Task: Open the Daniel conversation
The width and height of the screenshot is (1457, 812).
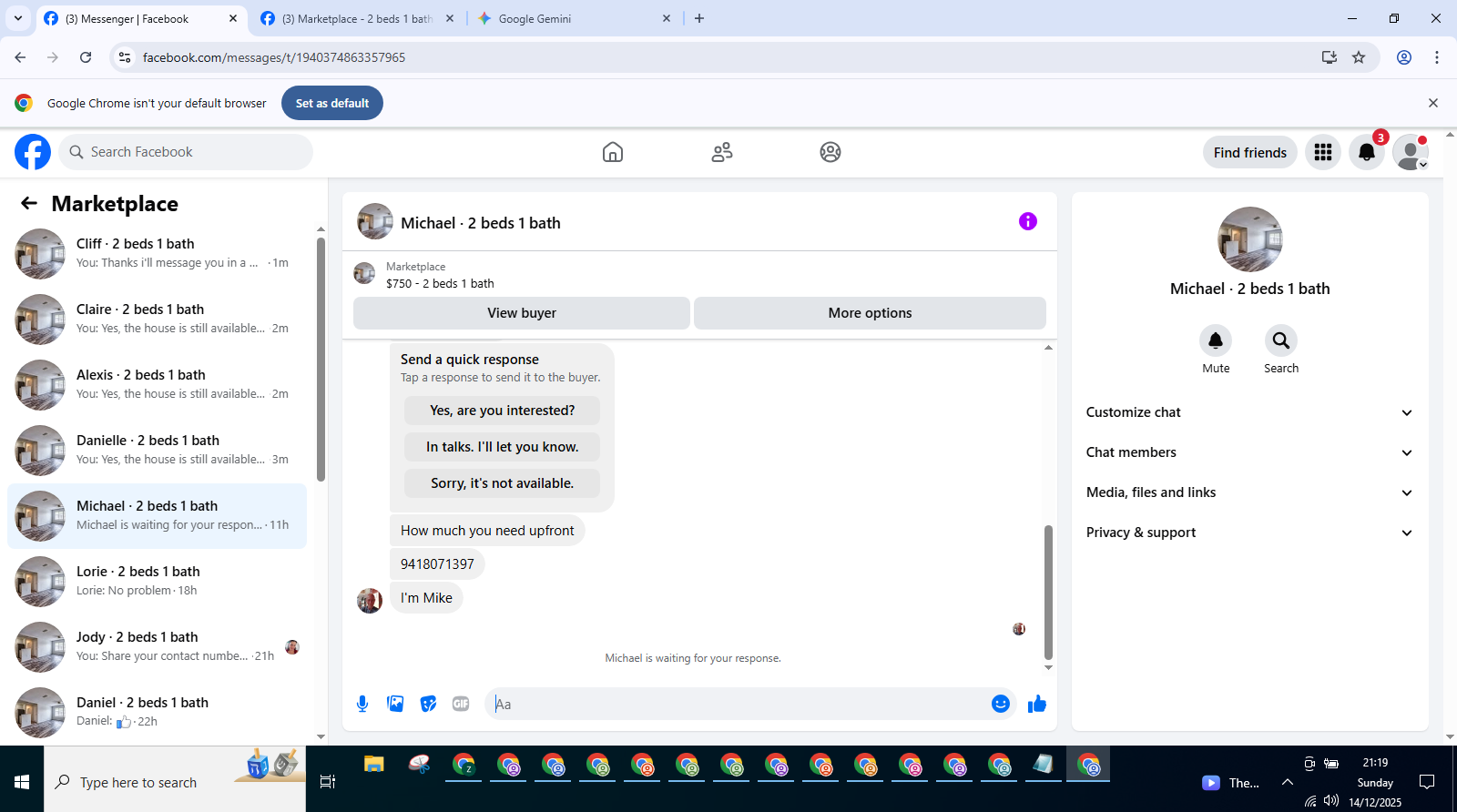Action: point(157,713)
